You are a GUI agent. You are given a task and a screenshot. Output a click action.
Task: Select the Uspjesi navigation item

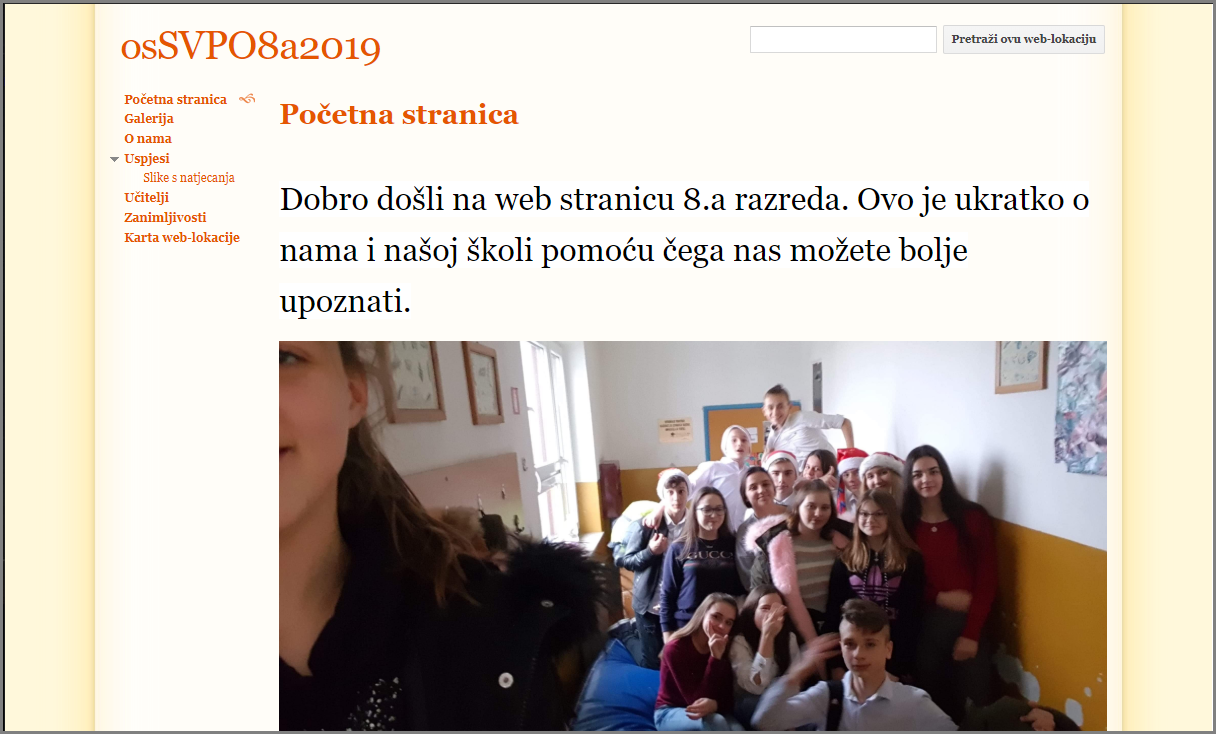click(x=147, y=158)
